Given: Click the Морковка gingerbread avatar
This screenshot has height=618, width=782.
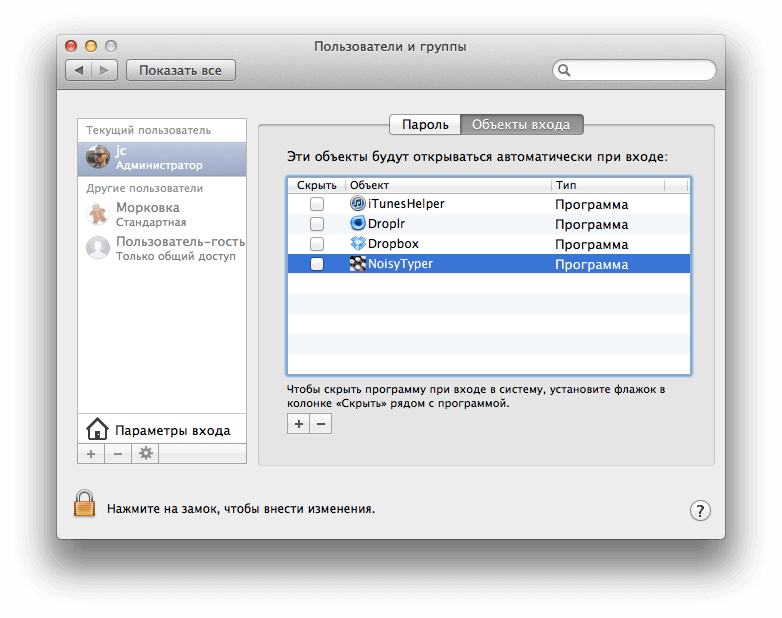Looking at the screenshot, I should (98, 214).
